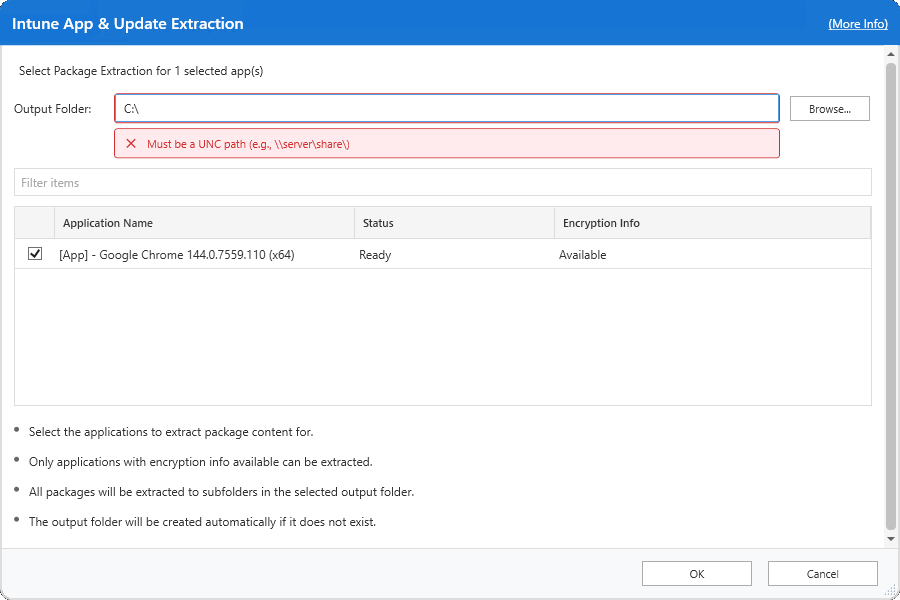The image size is (900, 600).
Task: Click the blank checkbox column header
Action: tap(35, 222)
